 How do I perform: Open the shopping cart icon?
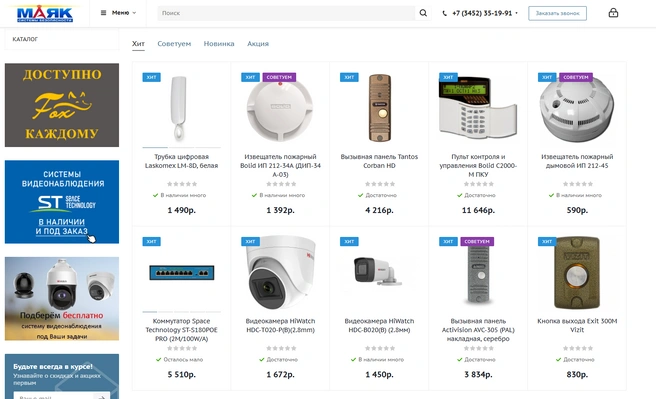coord(613,13)
